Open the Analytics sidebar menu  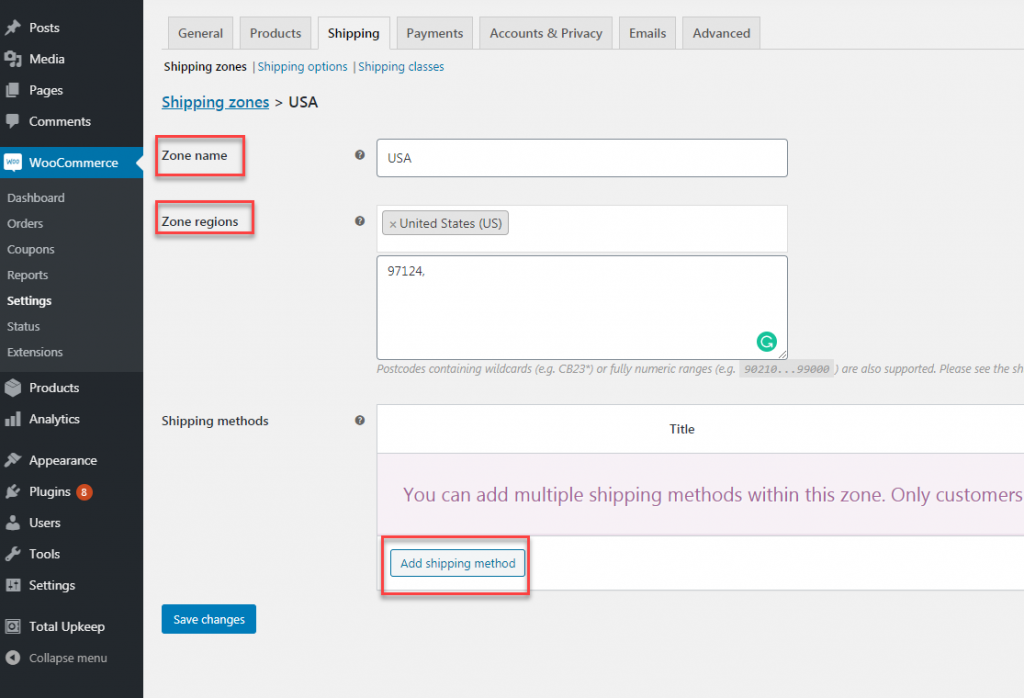(x=54, y=419)
